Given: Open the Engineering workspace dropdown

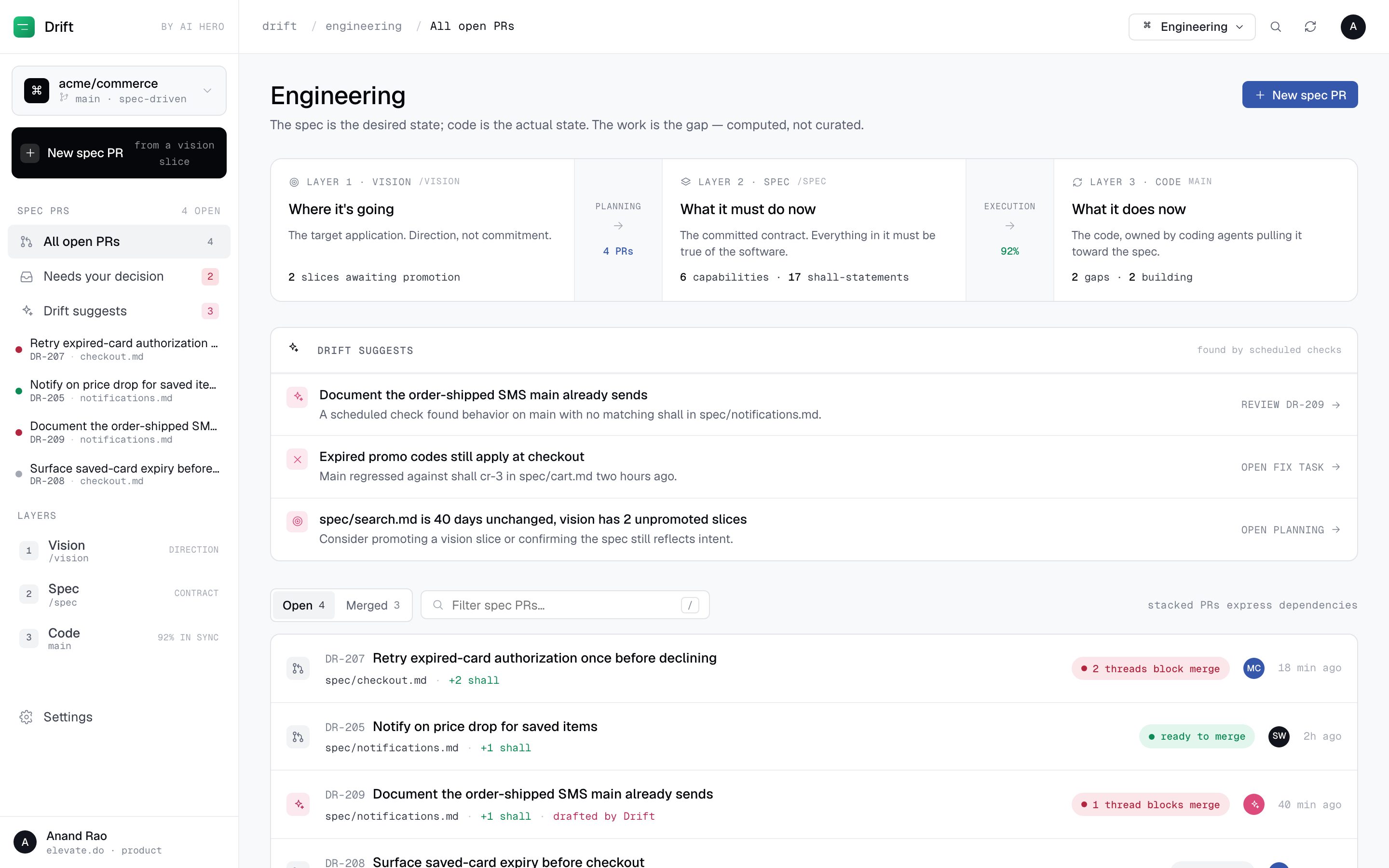Looking at the screenshot, I should [x=1192, y=27].
